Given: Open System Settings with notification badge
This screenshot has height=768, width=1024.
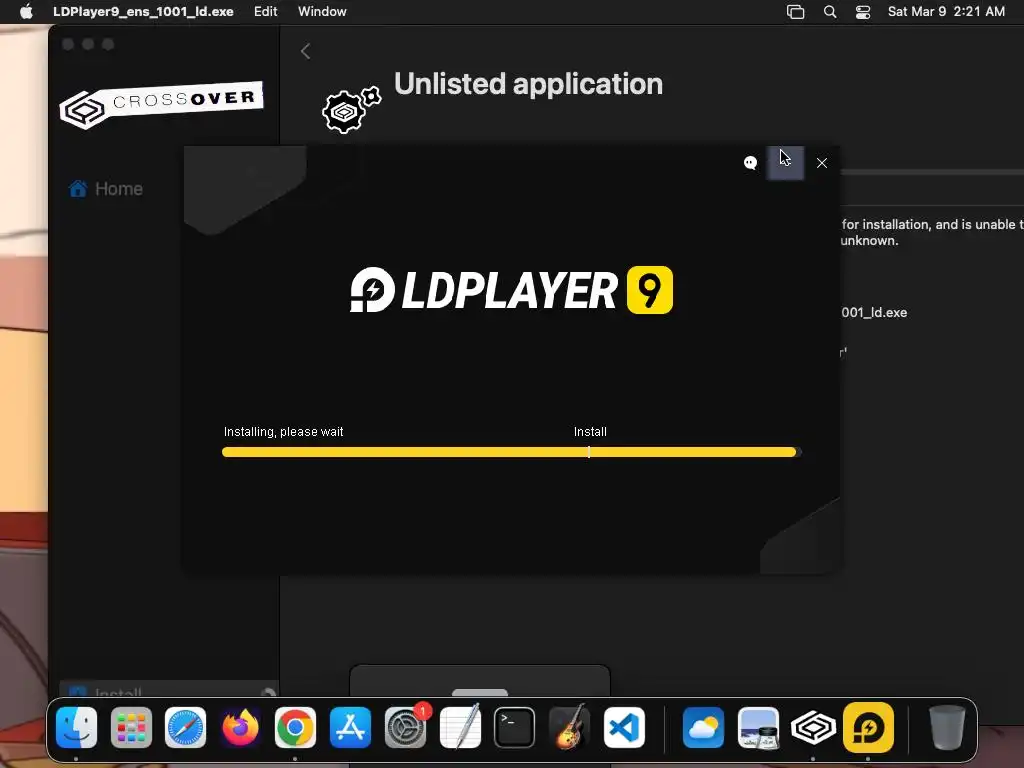Looking at the screenshot, I should tap(406, 727).
